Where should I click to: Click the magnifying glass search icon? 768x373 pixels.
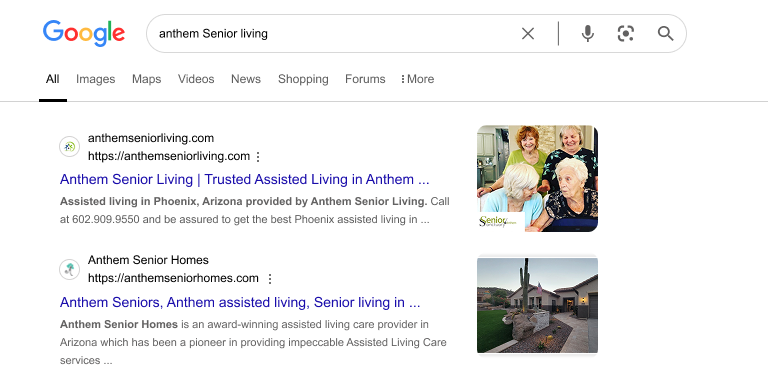pos(665,33)
